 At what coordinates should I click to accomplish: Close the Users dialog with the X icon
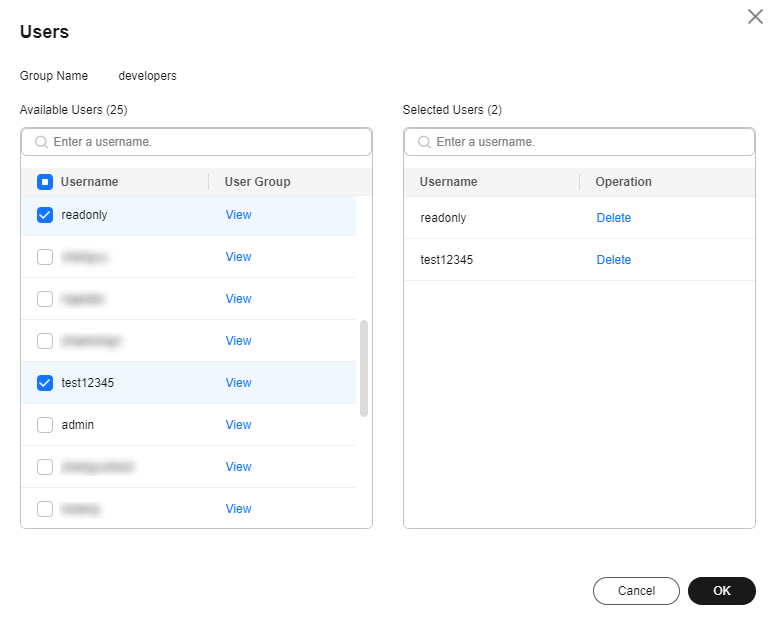pos(755,17)
